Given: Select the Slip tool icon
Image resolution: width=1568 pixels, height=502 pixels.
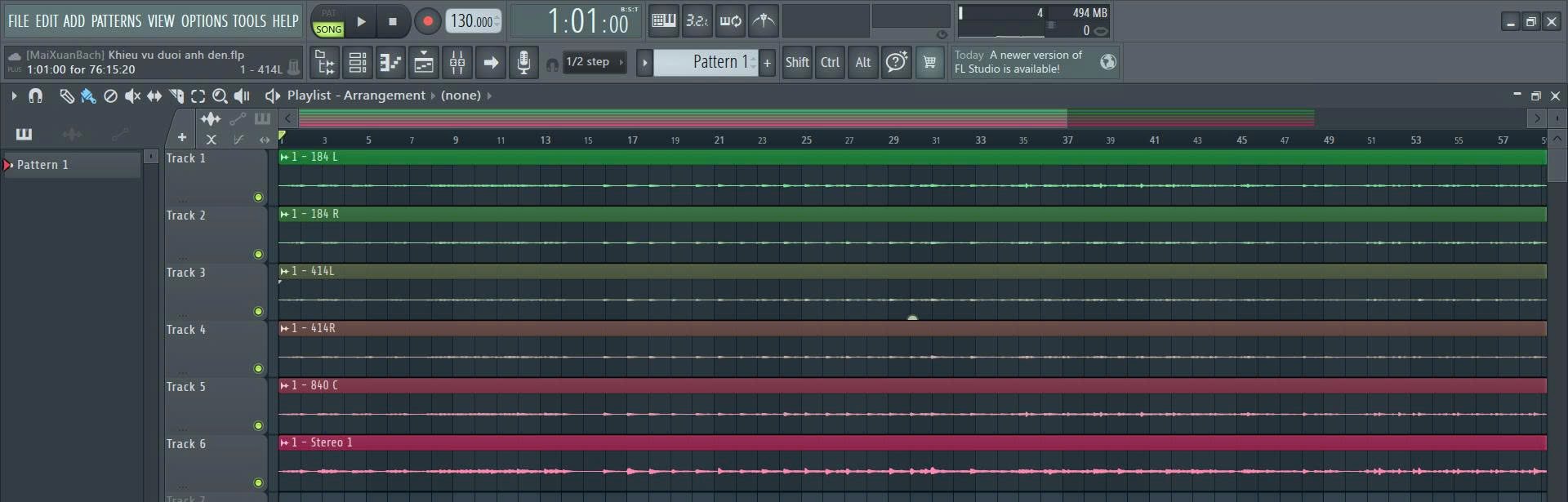Looking at the screenshot, I should point(154,96).
